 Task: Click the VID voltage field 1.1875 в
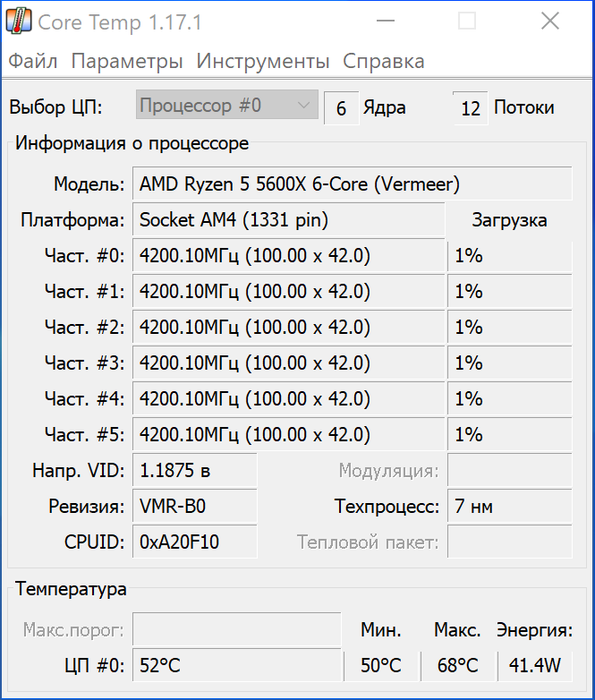(x=195, y=470)
